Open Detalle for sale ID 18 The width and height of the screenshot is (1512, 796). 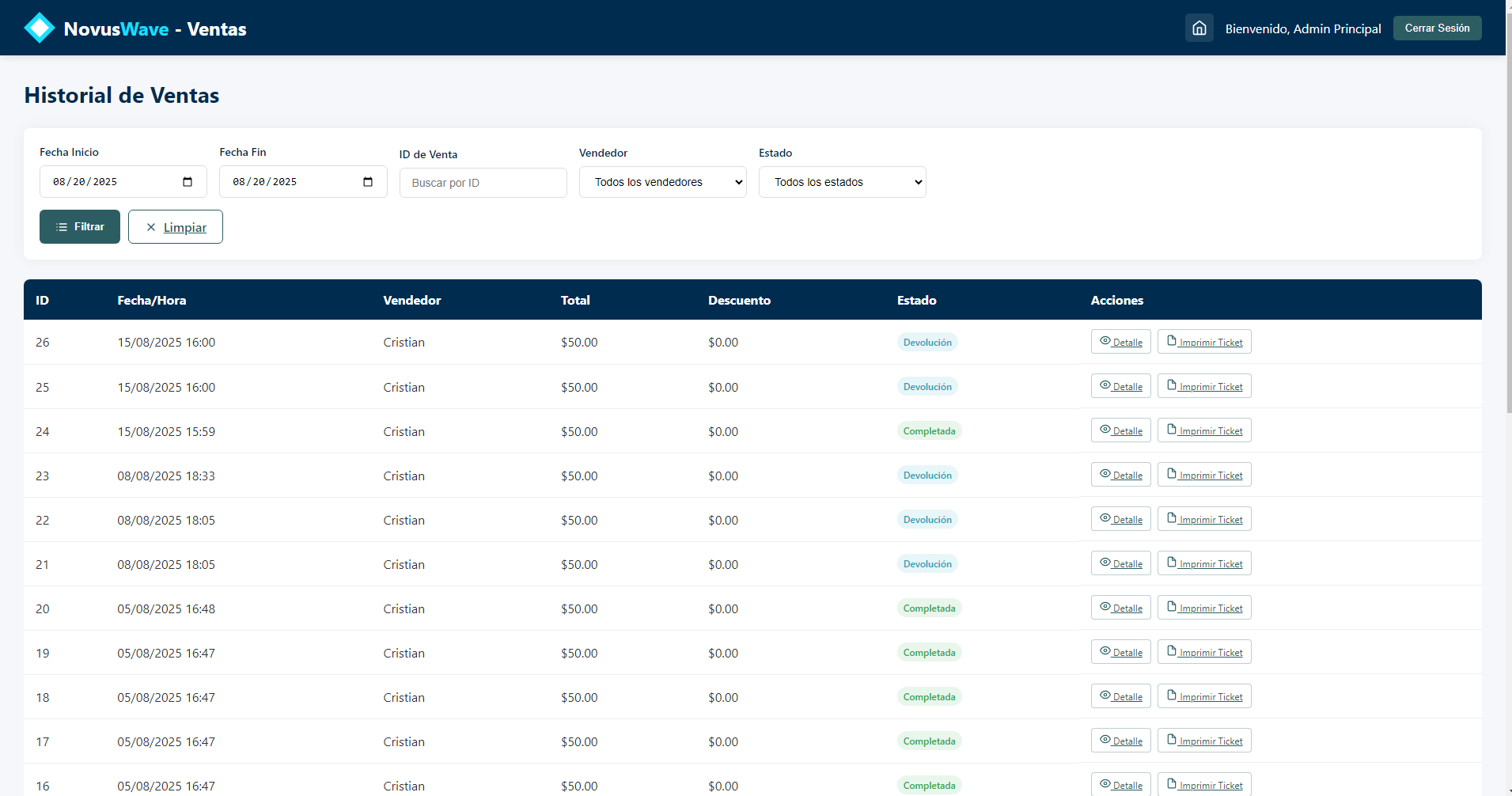[1120, 696]
